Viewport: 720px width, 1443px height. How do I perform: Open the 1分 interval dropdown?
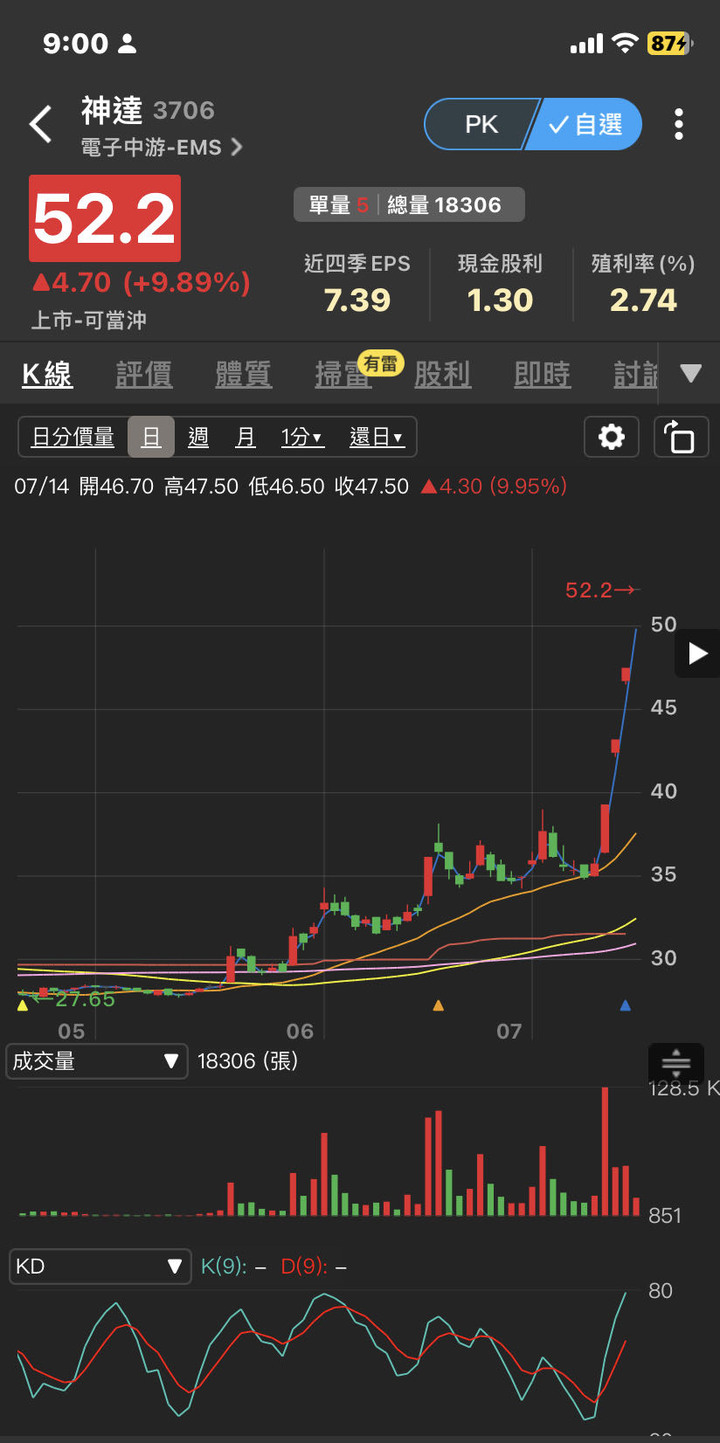coord(301,437)
